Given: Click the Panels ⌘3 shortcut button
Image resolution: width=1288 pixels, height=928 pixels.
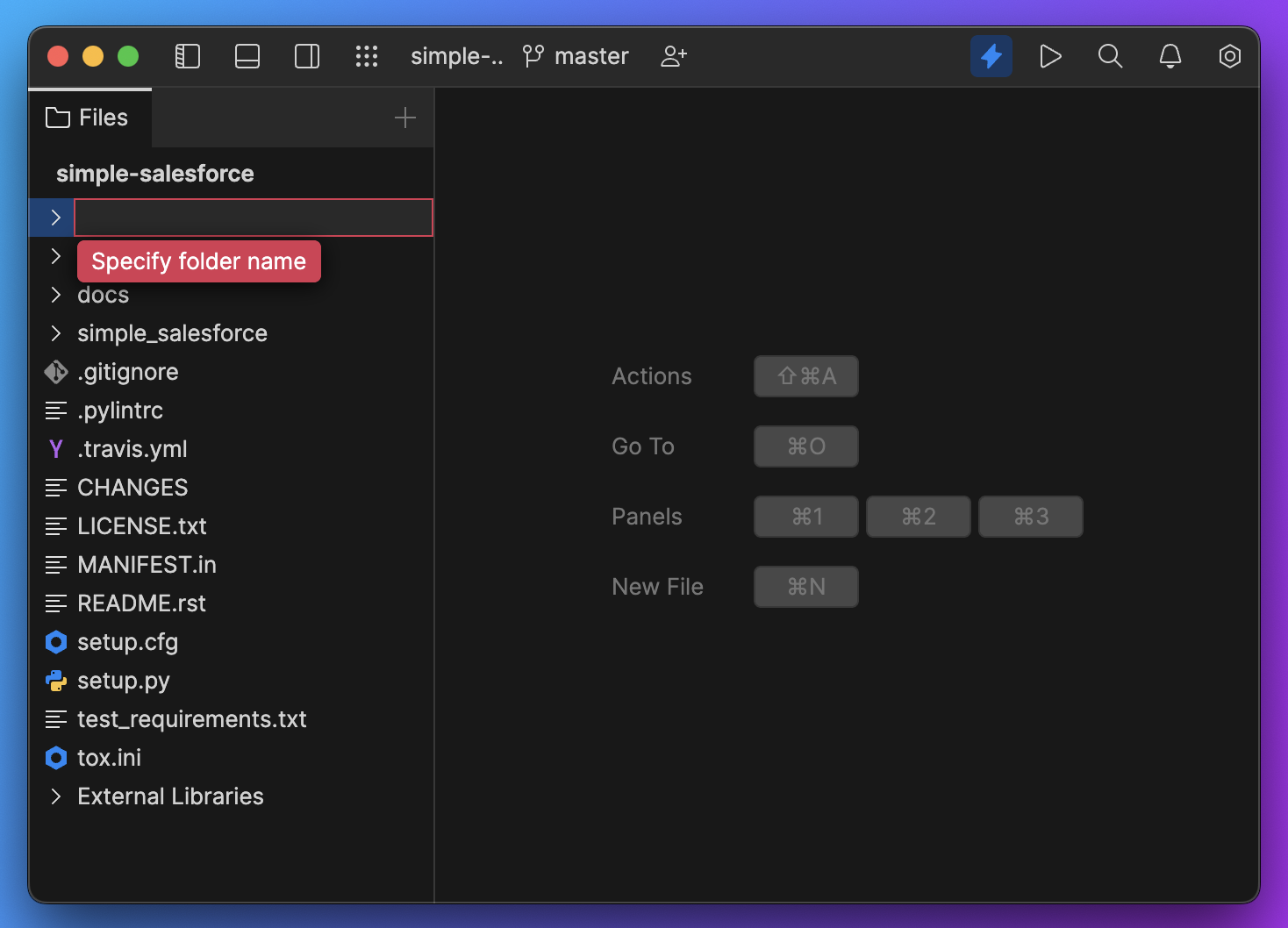Looking at the screenshot, I should (1031, 517).
